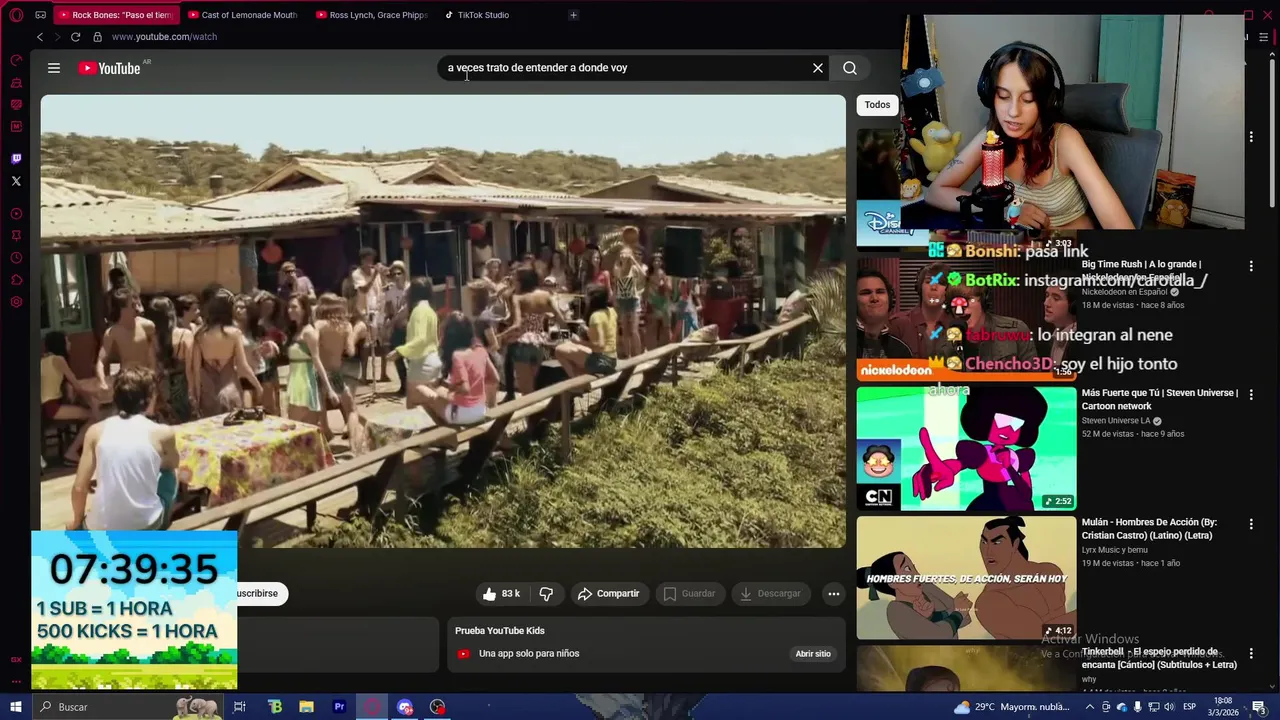Open options for first recommended video
The width and height of the screenshot is (1280, 720).
[1251, 137]
